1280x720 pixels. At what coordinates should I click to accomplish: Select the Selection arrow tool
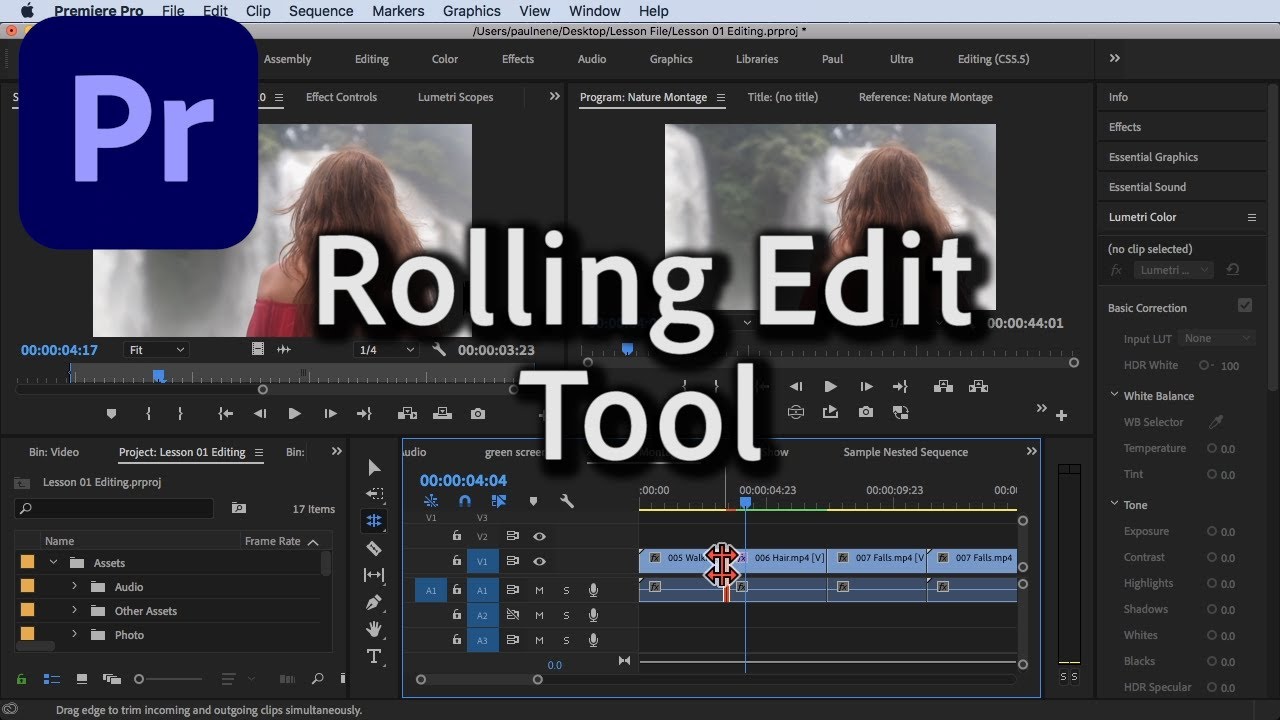(374, 467)
